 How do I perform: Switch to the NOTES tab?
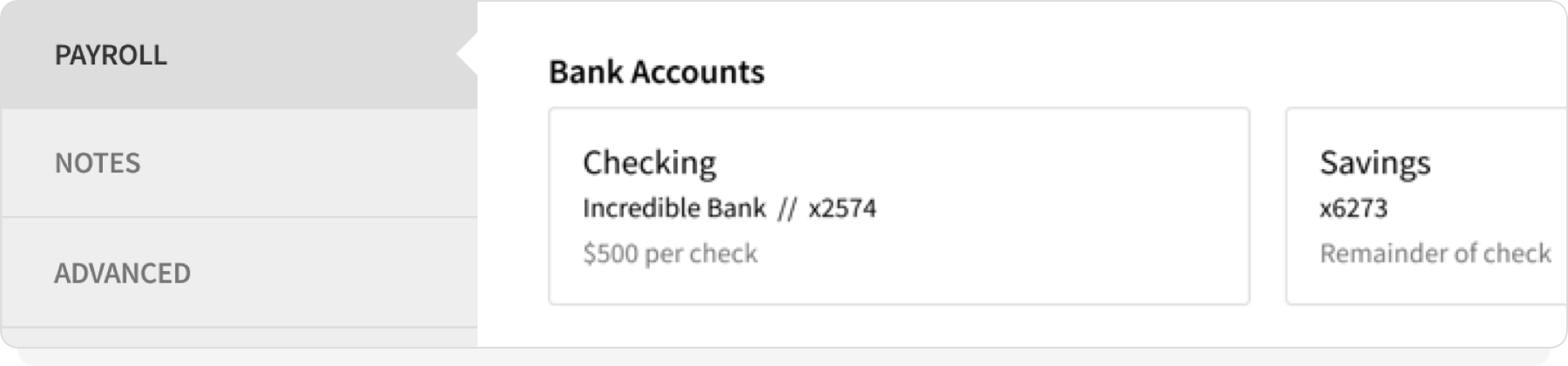click(98, 163)
